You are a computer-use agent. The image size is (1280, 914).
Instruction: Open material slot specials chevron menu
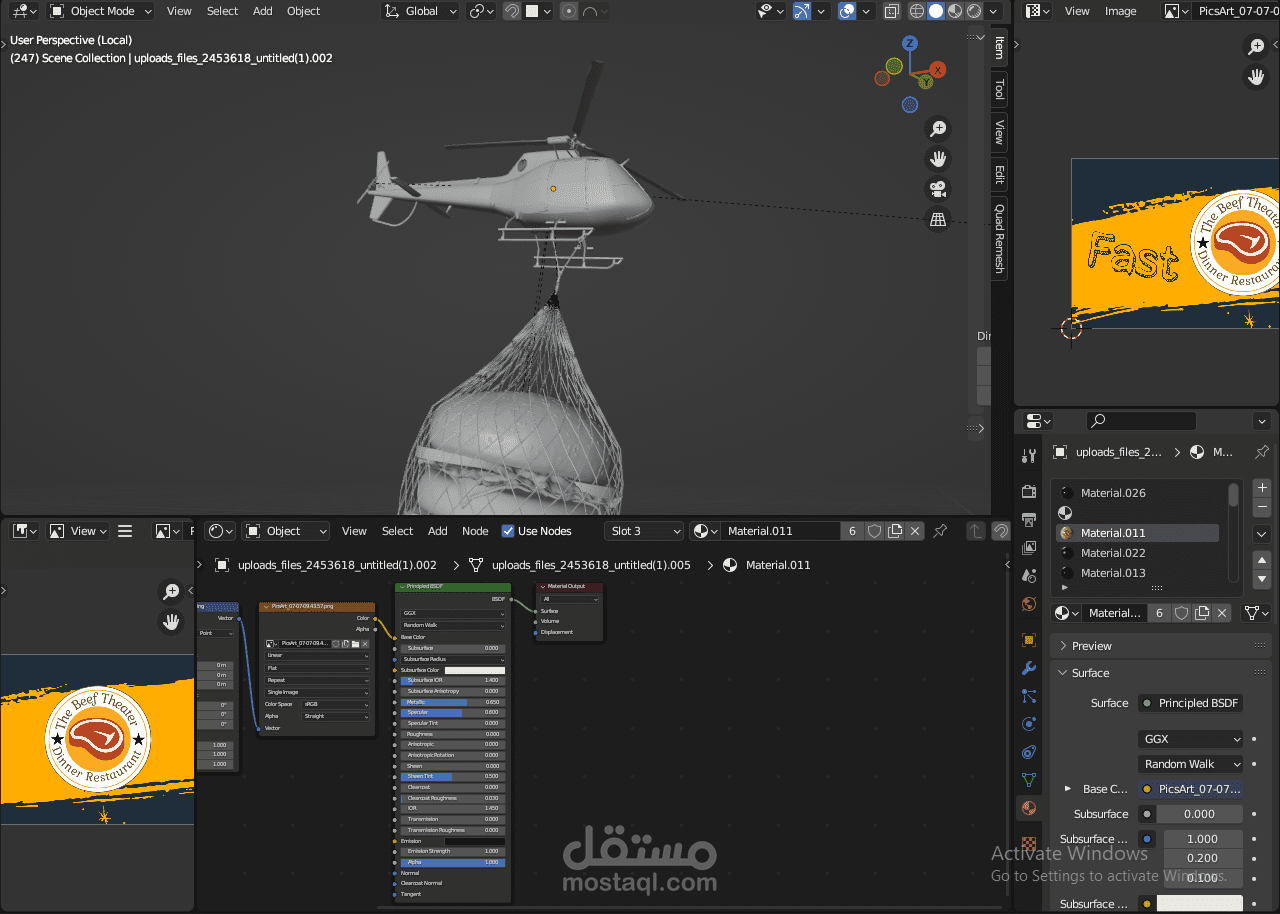pyautogui.click(x=1262, y=534)
